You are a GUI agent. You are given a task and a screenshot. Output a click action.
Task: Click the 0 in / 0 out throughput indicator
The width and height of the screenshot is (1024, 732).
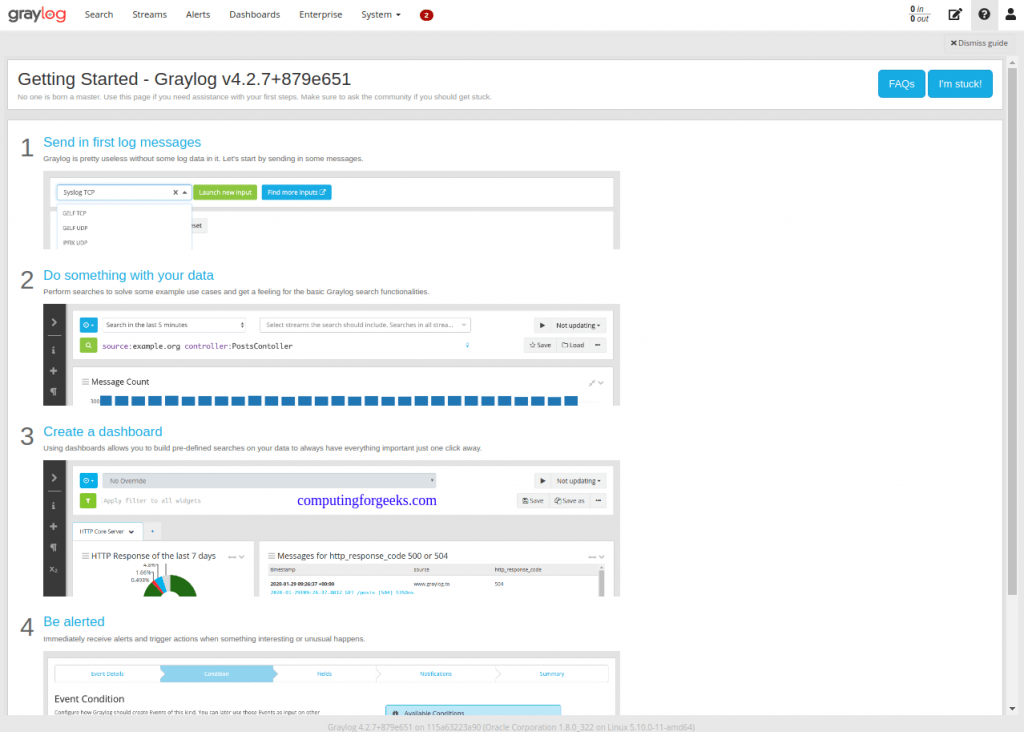click(919, 15)
